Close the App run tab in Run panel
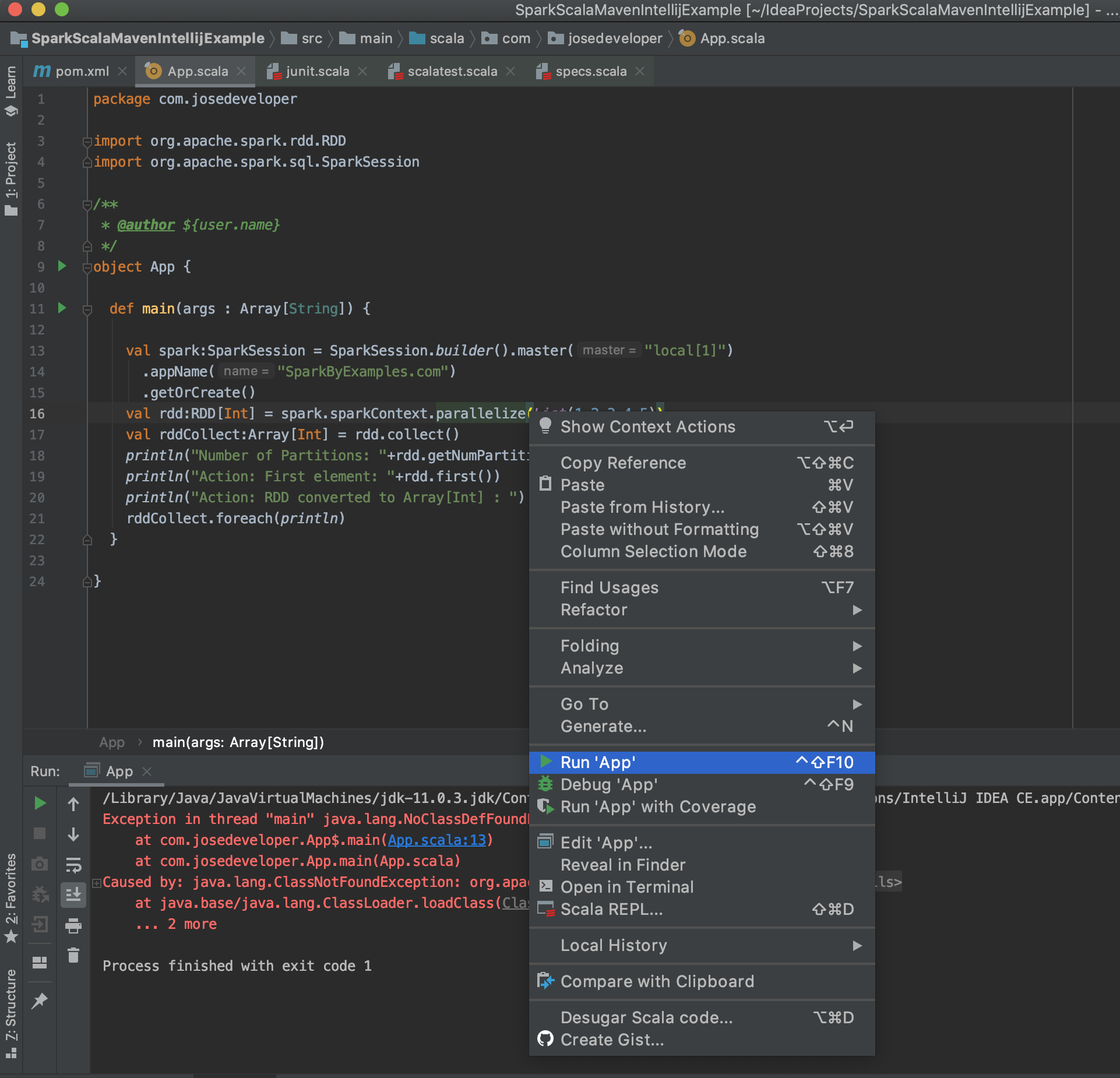The height and width of the screenshot is (1078, 1120). pos(147,771)
